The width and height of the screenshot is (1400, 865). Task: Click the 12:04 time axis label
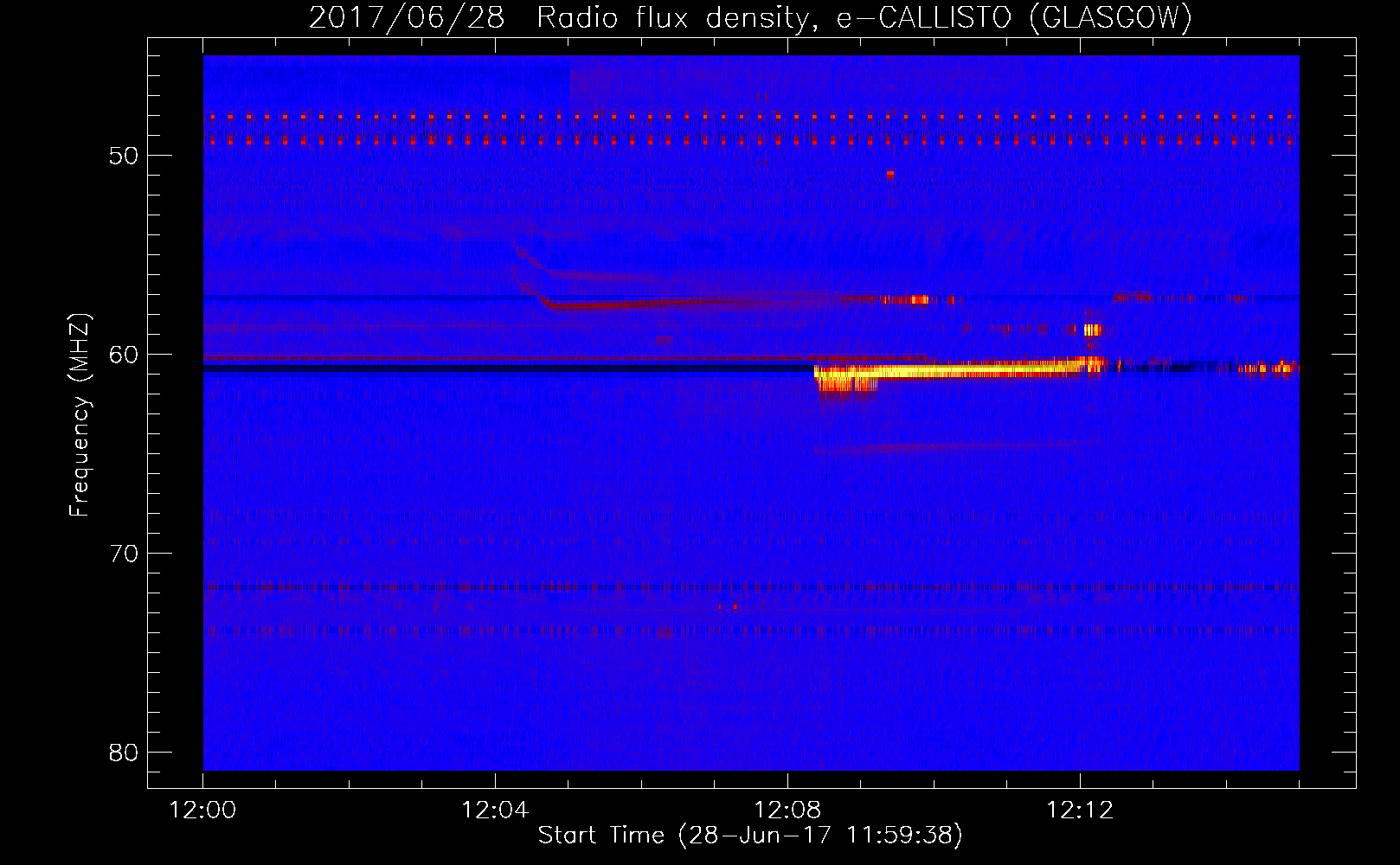click(495, 811)
